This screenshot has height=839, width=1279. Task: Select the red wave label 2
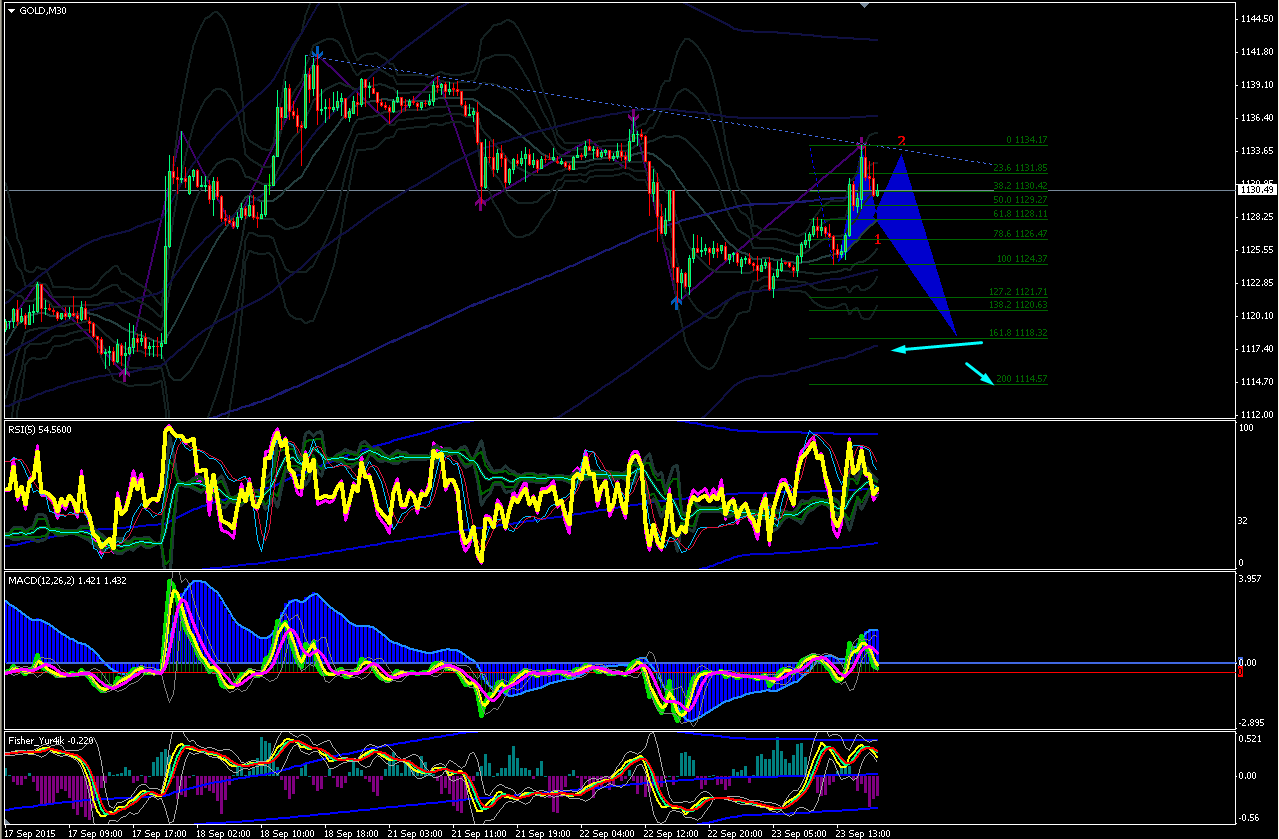point(901,142)
